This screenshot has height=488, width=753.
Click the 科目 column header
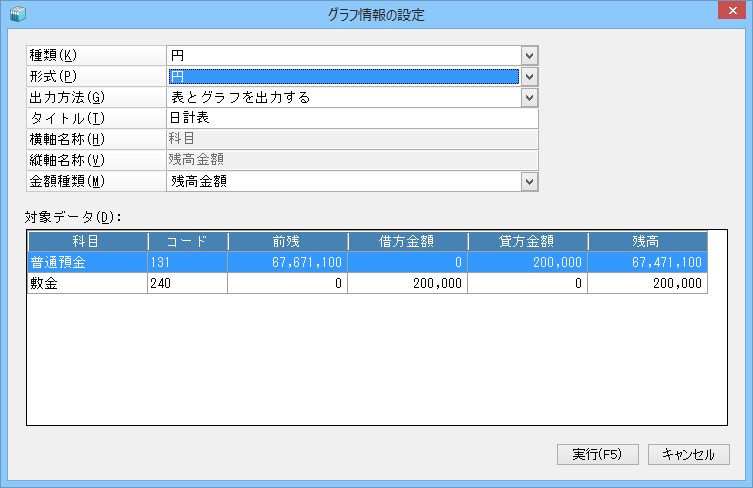click(87, 241)
